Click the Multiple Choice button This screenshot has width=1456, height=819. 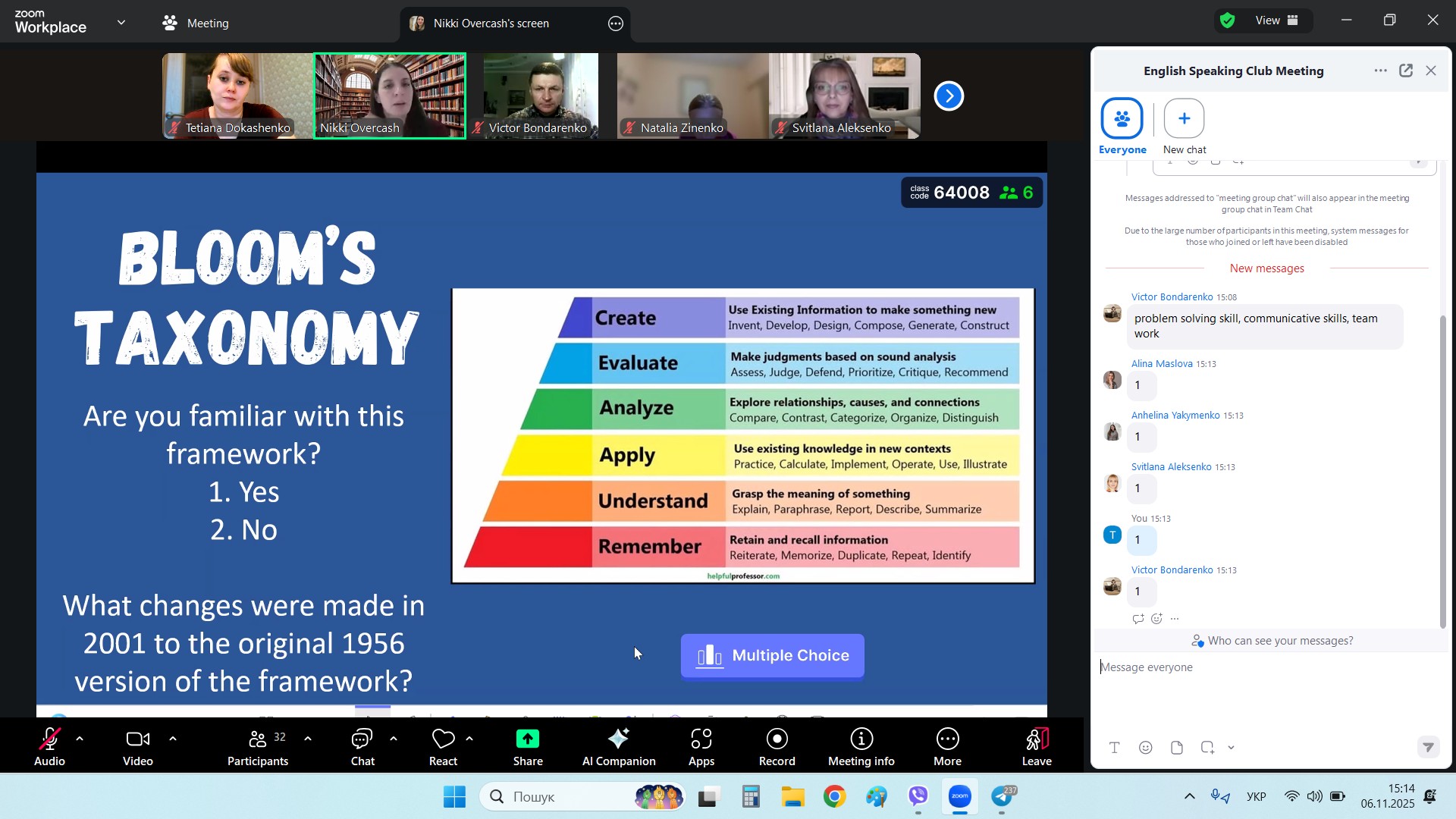click(772, 656)
